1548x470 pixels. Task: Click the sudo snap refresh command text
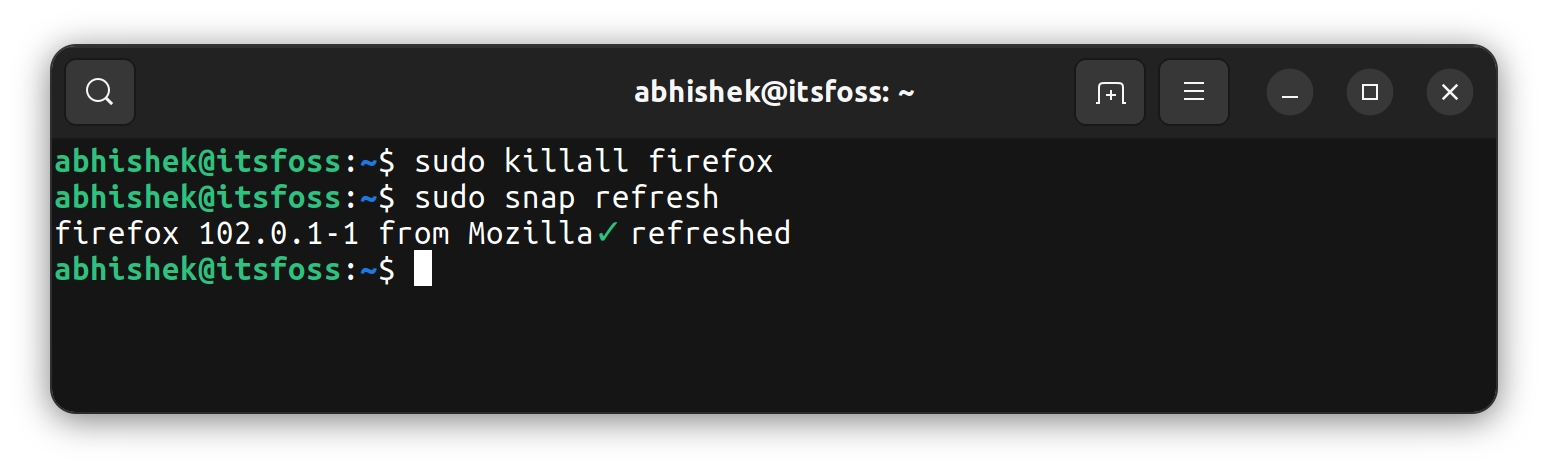point(566,197)
